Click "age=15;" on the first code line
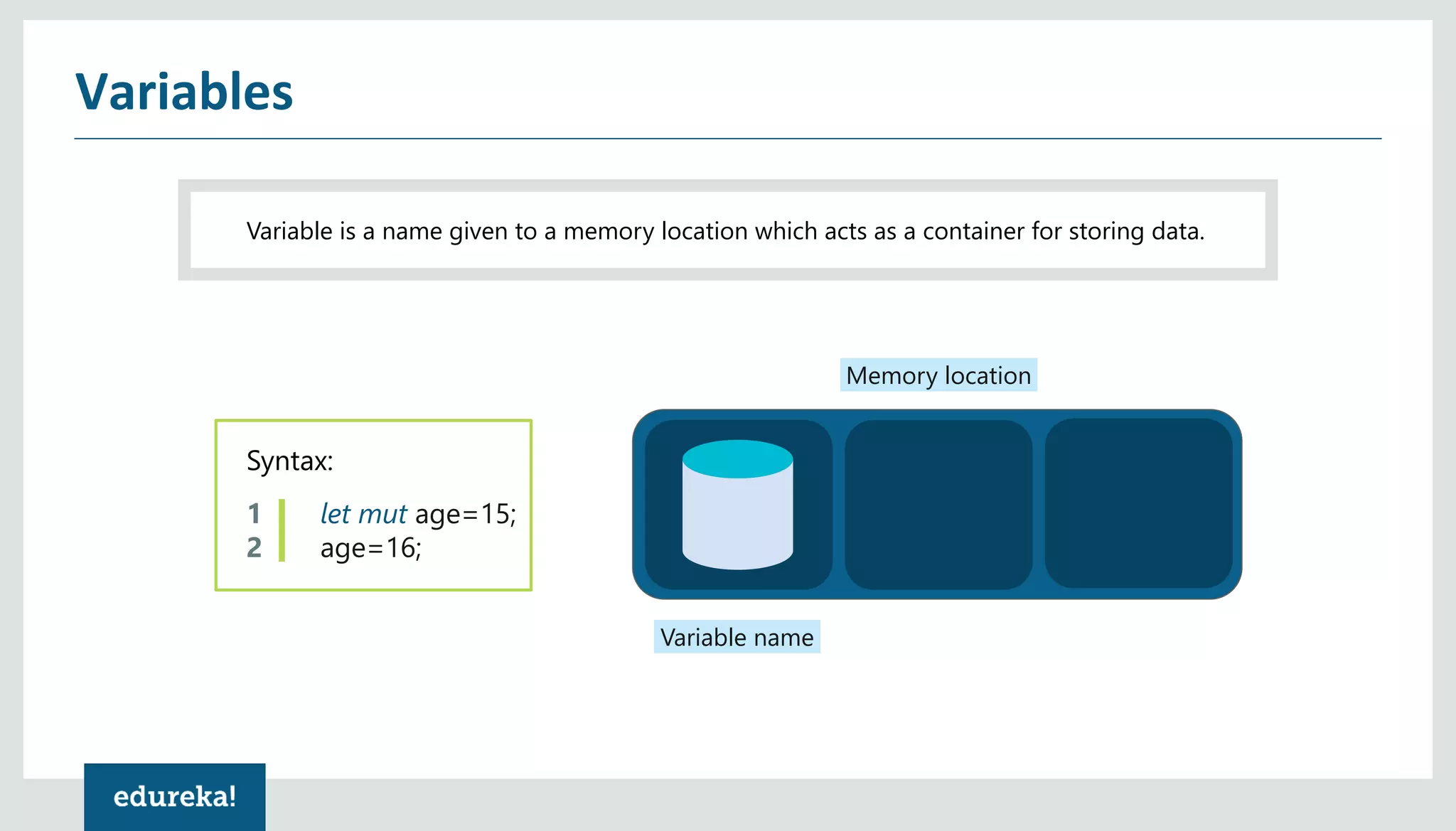Image resolution: width=1456 pixels, height=831 pixels. pyautogui.click(x=466, y=513)
